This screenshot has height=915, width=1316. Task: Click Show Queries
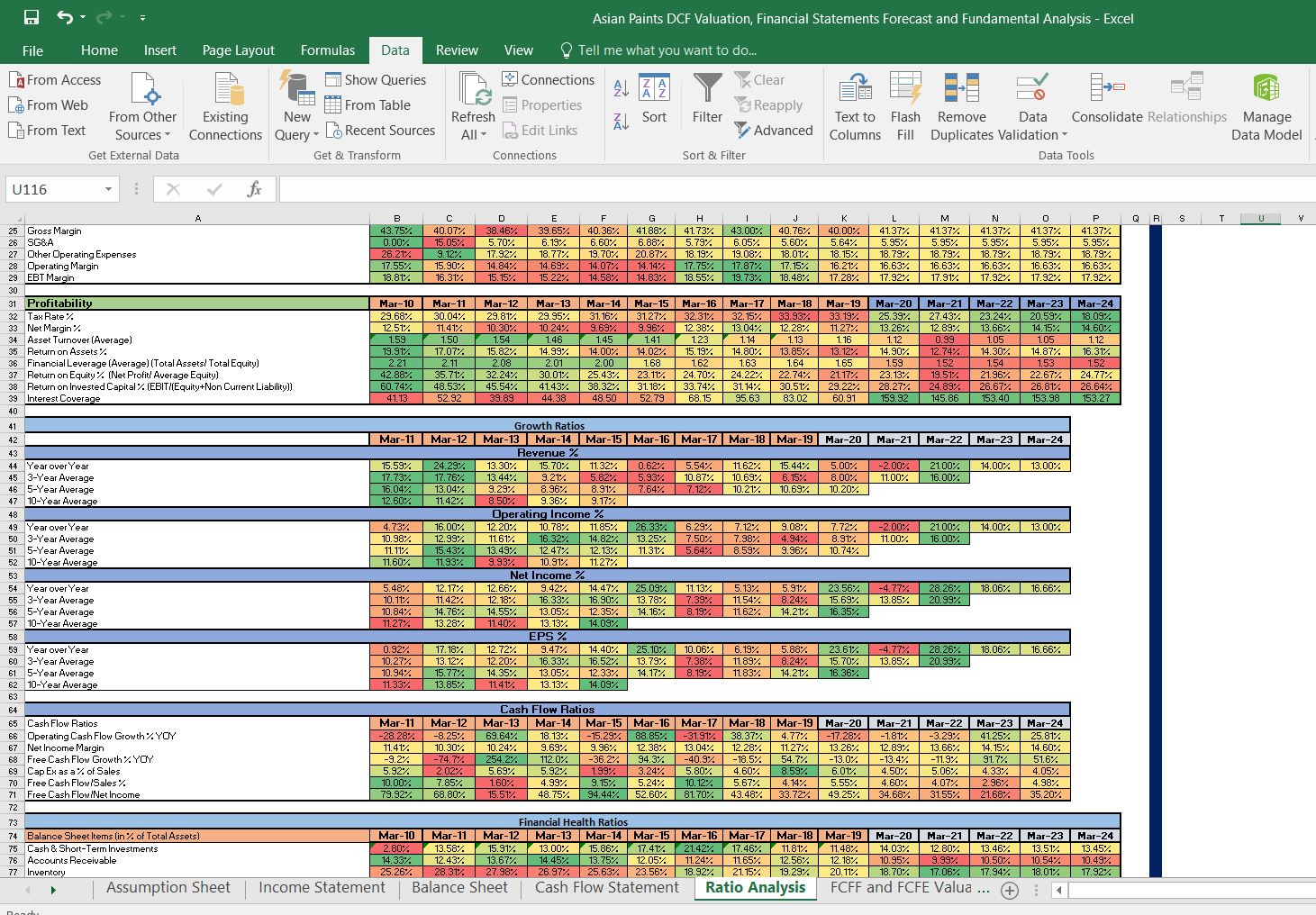point(376,80)
